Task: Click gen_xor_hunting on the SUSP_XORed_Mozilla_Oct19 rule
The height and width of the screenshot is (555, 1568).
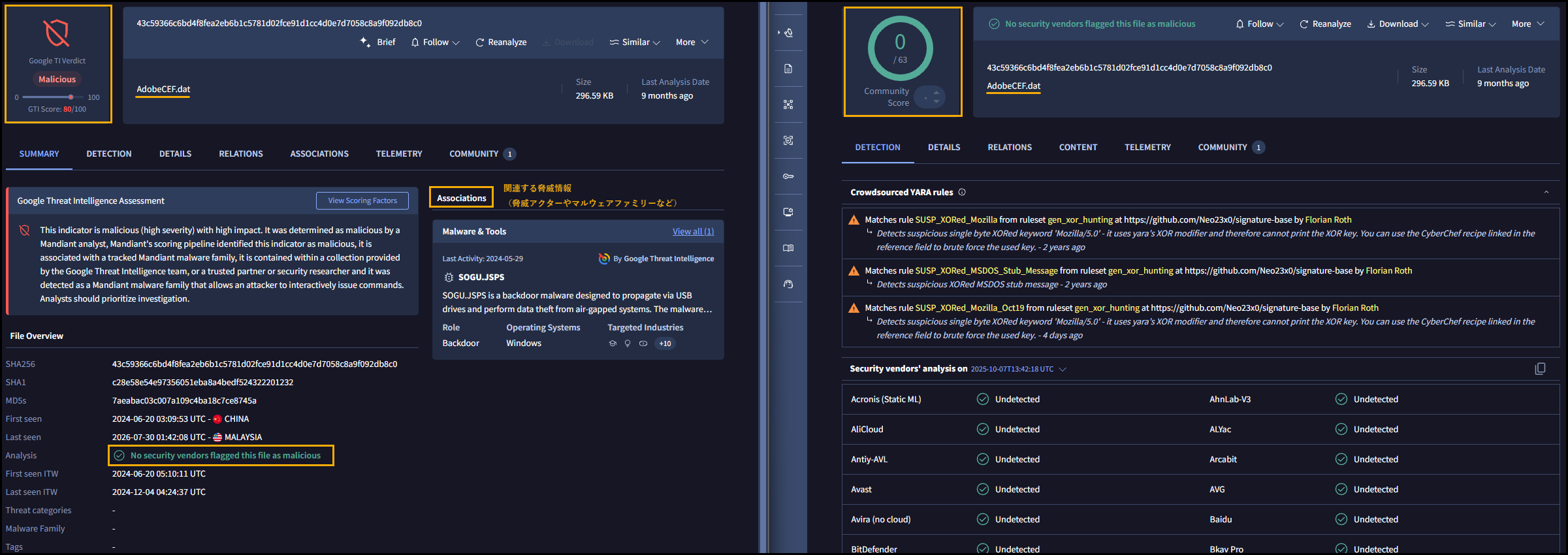Action: click(1107, 308)
